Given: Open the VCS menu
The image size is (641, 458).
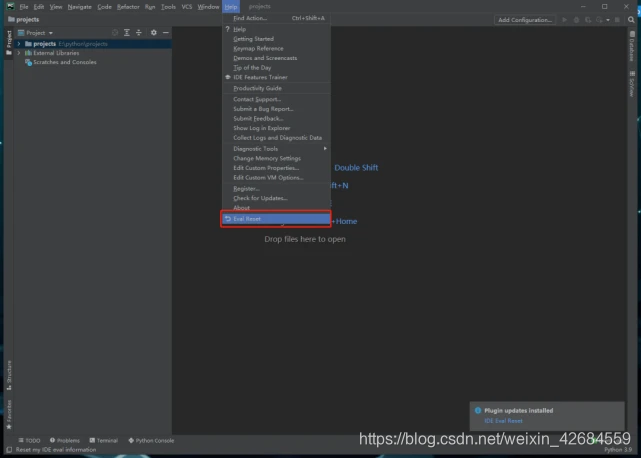Looking at the screenshot, I should (x=187, y=7).
